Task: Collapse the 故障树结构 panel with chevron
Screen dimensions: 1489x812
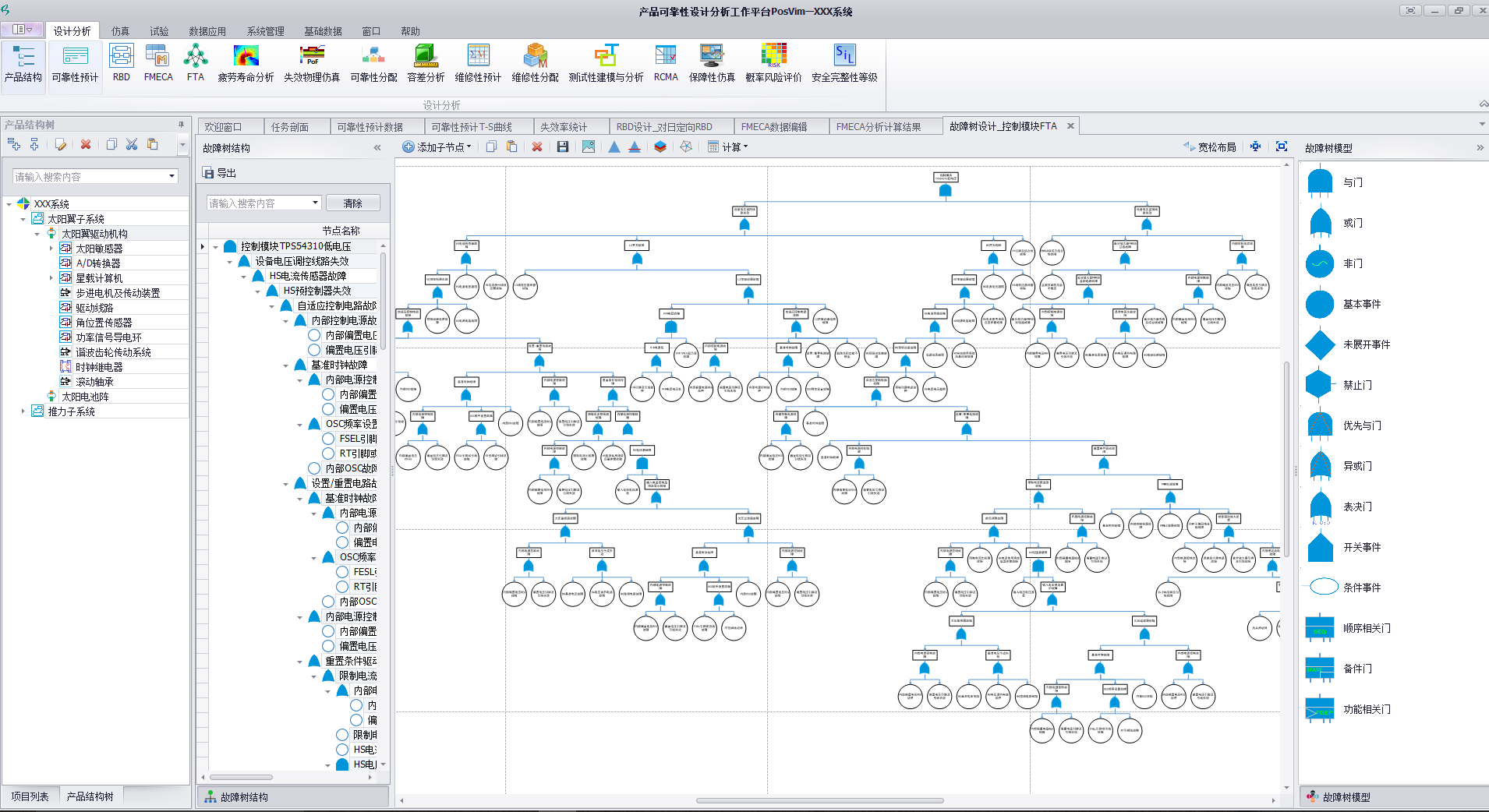Action: pyautogui.click(x=377, y=147)
